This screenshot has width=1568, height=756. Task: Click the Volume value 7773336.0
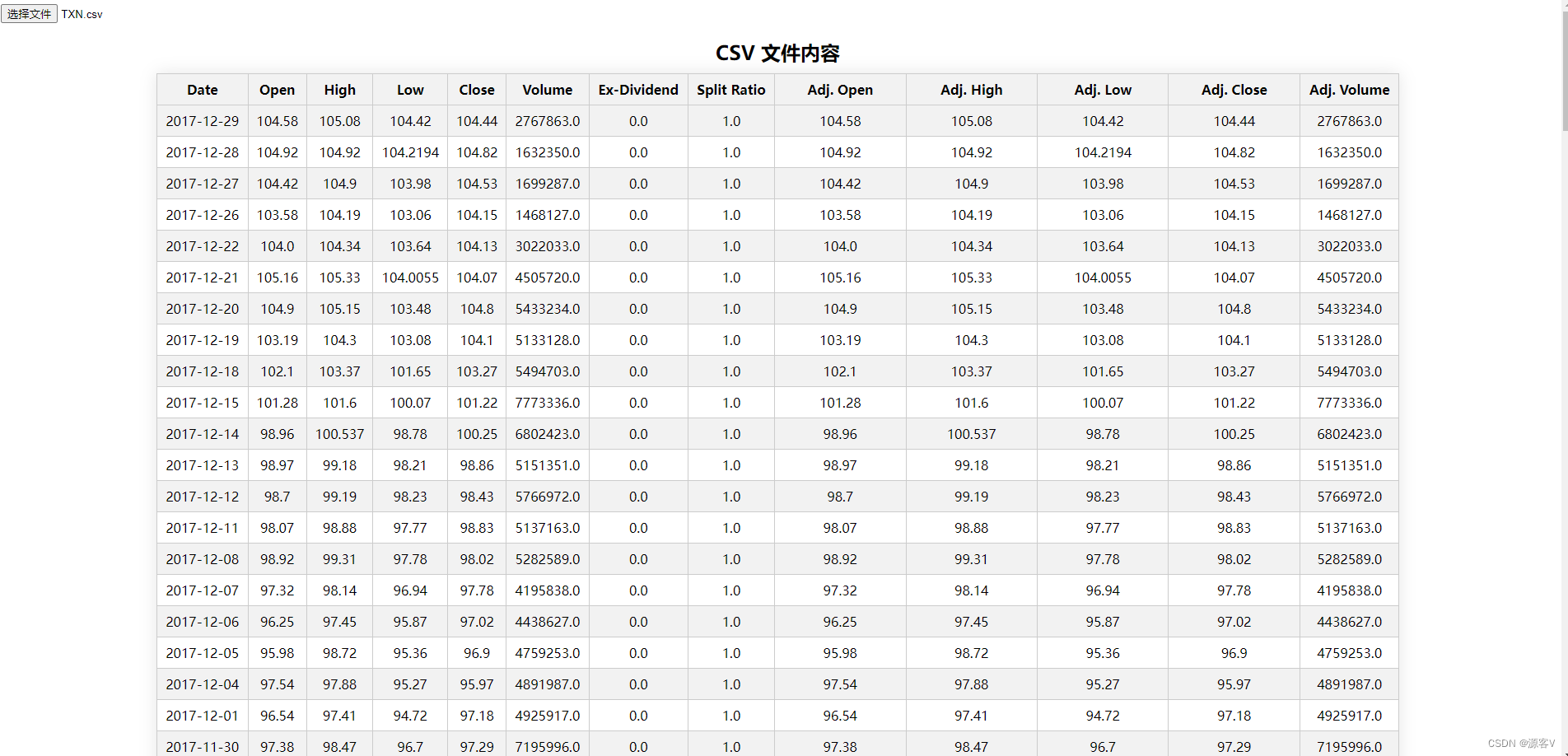point(548,403)
